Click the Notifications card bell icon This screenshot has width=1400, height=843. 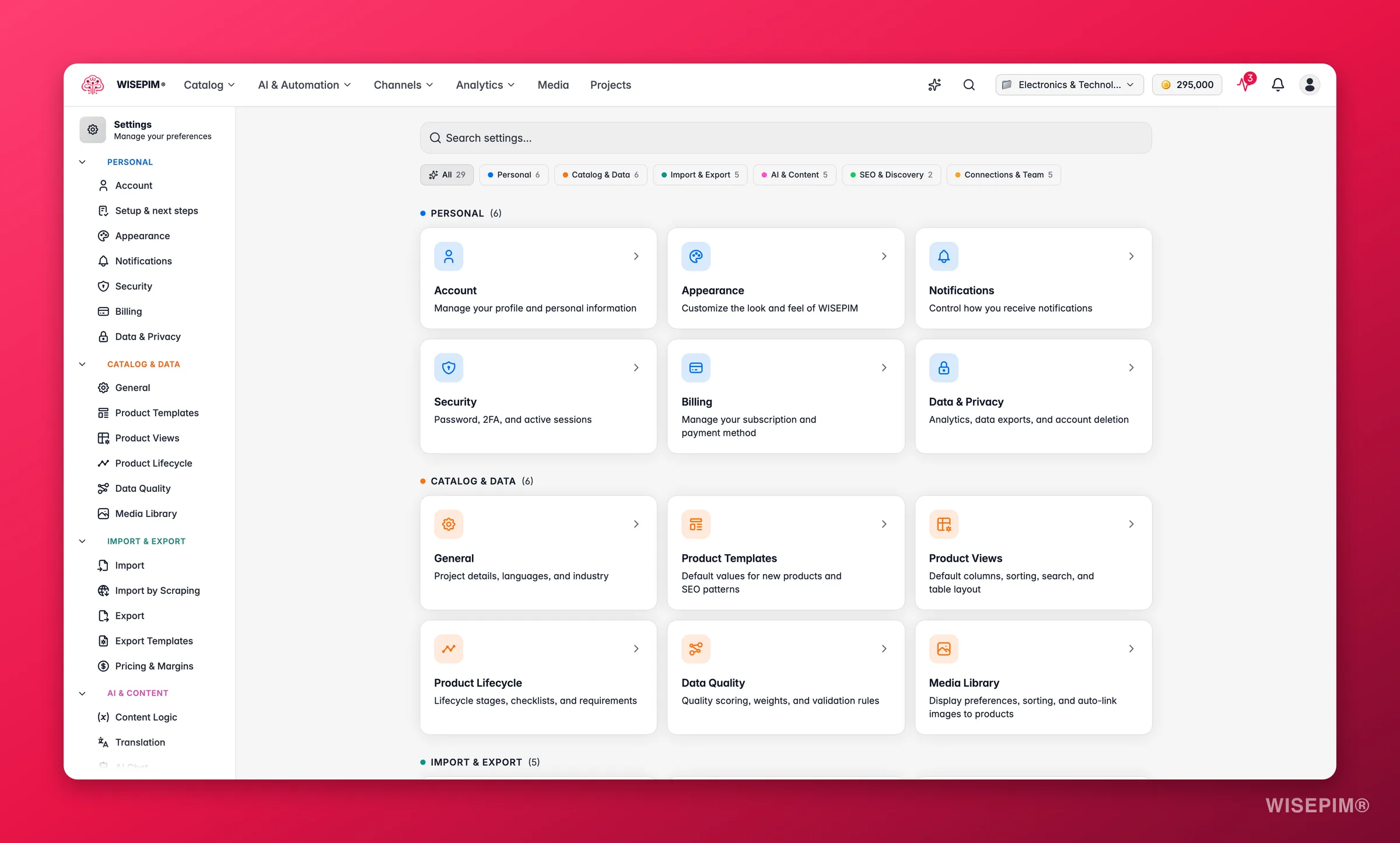pyautogui.click(x=943, y=256)
